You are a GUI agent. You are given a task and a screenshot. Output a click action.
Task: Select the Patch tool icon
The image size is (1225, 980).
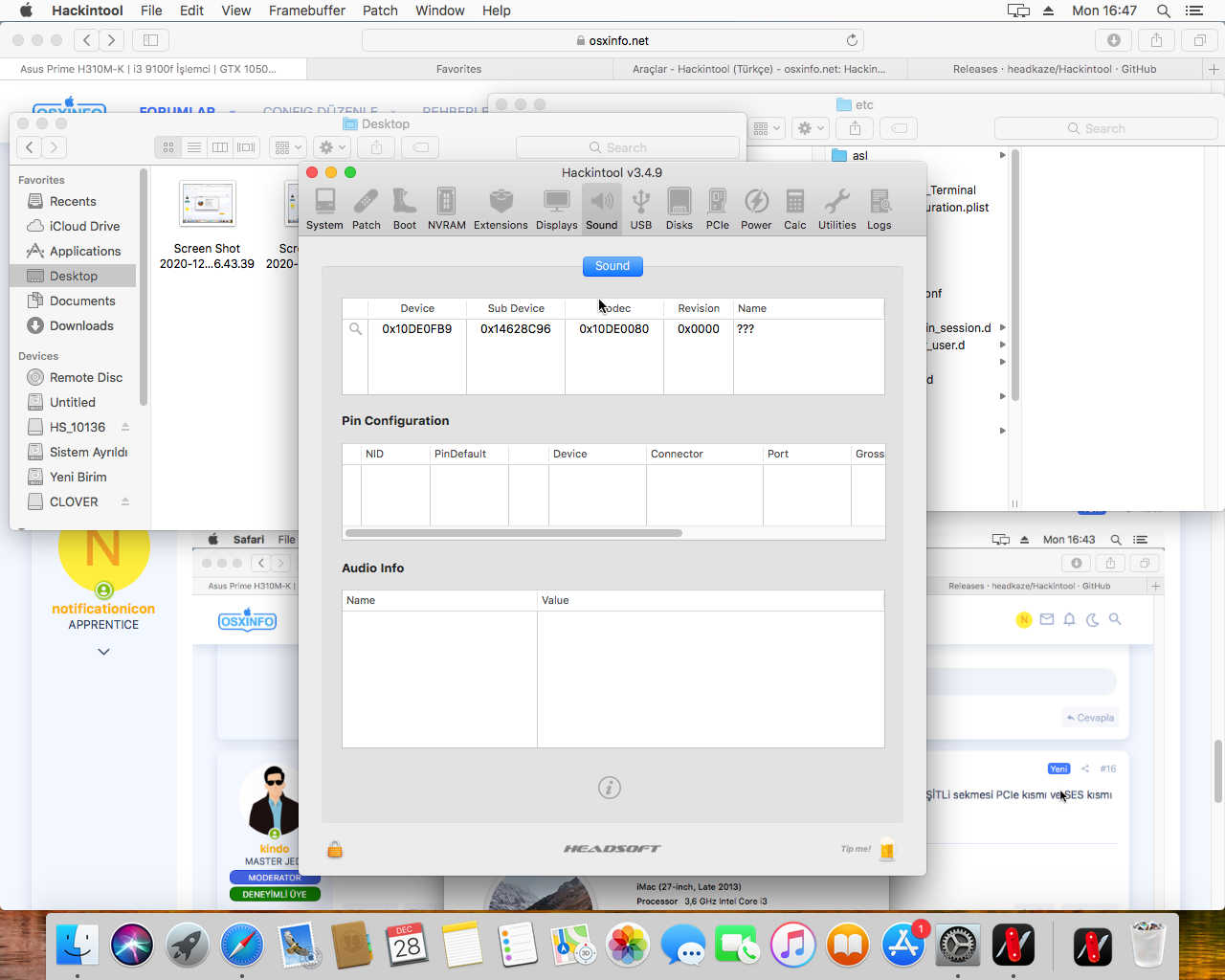coord(366,208)
